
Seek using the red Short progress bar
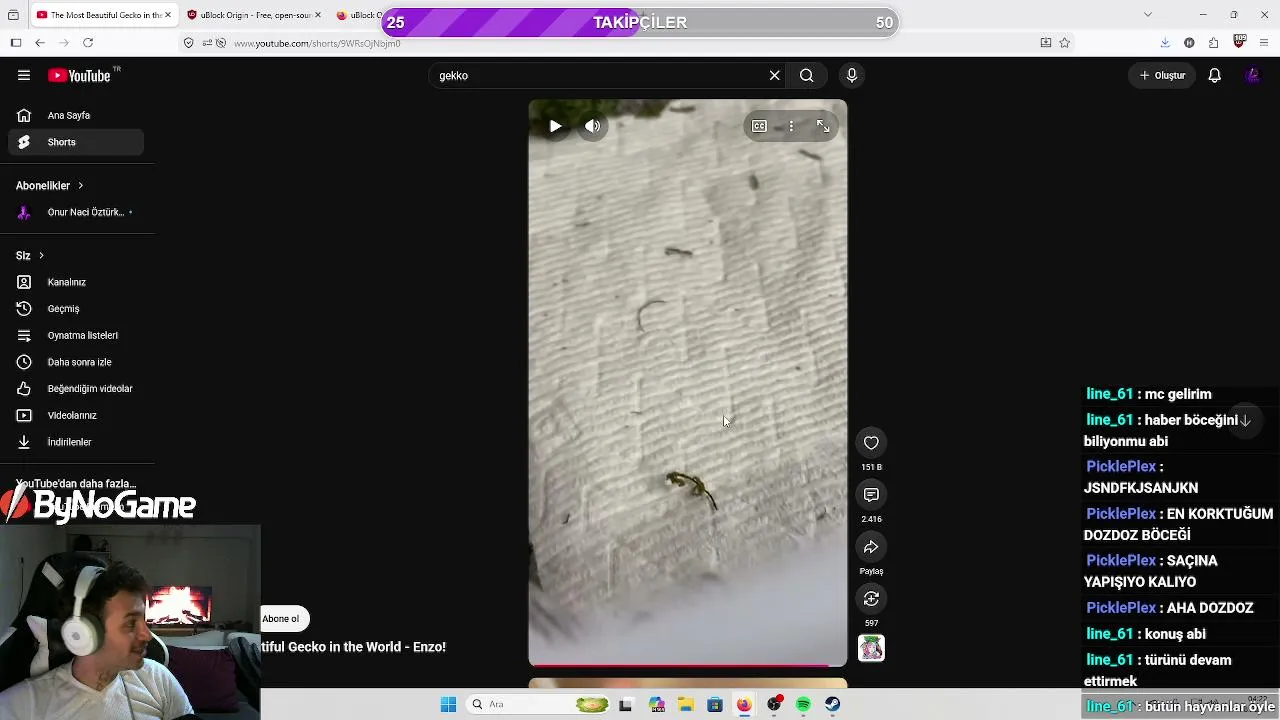[688, 664]
